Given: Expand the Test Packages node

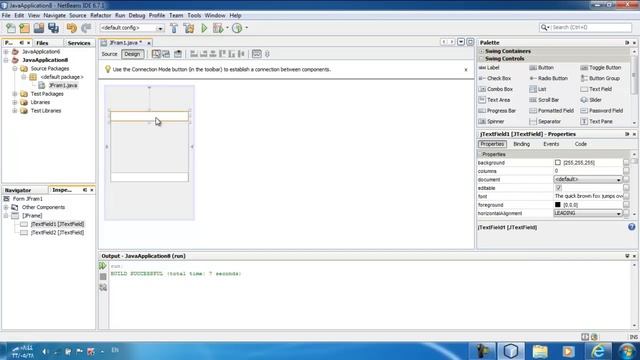Looking at the screenshot, I should (15, 94).
